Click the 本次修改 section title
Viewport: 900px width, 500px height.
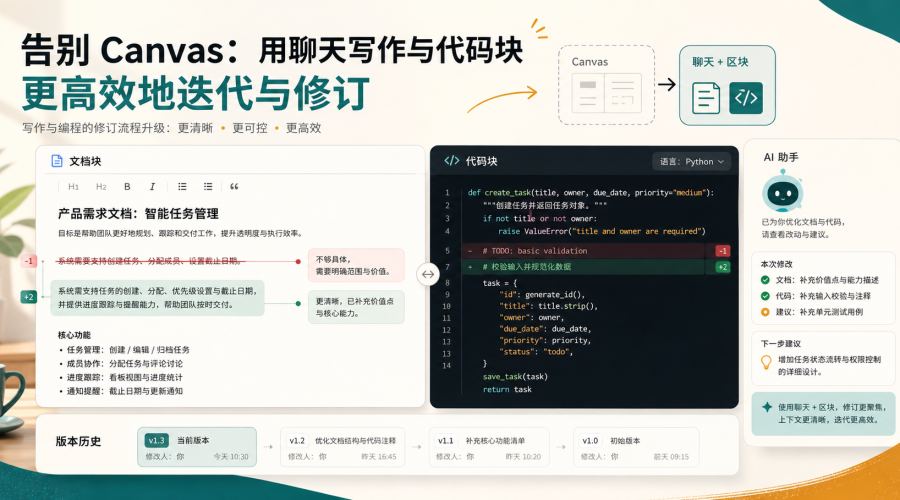(x=777, y=264)
